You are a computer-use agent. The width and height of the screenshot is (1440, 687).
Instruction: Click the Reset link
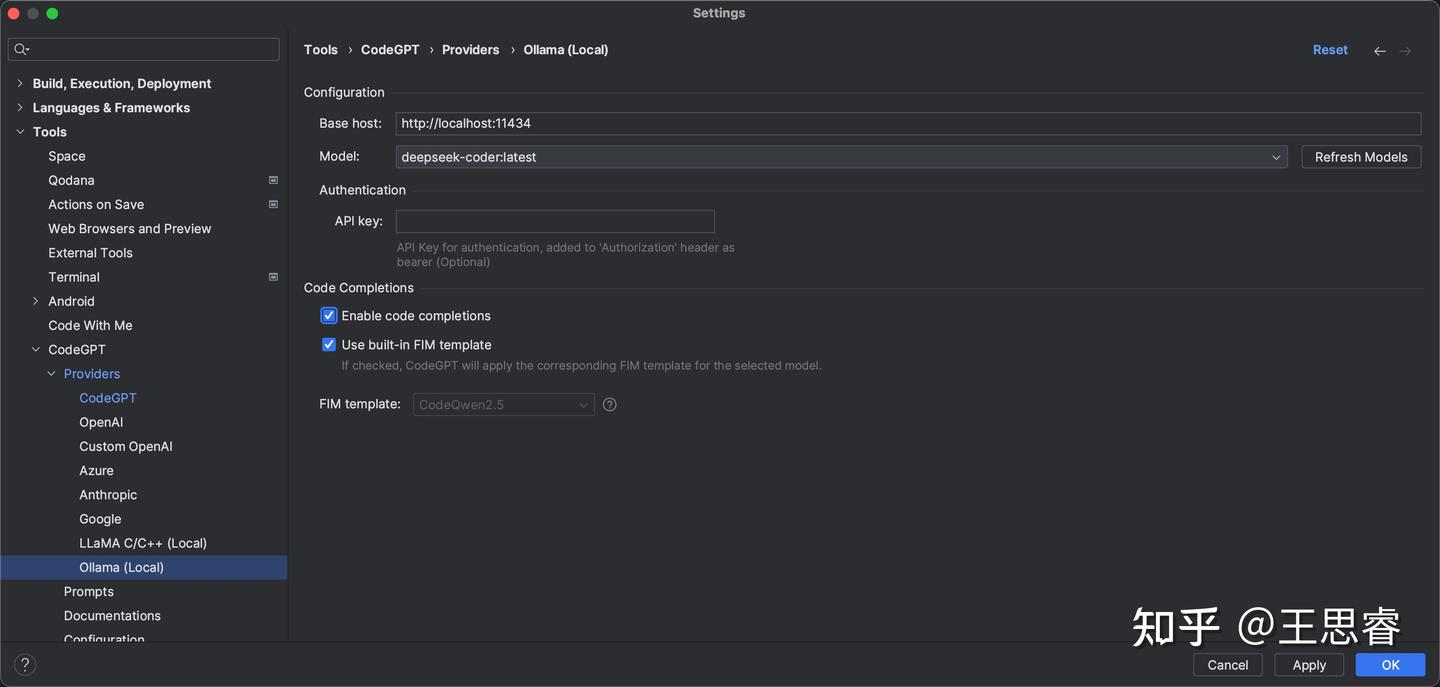(x=1330, y=50)
